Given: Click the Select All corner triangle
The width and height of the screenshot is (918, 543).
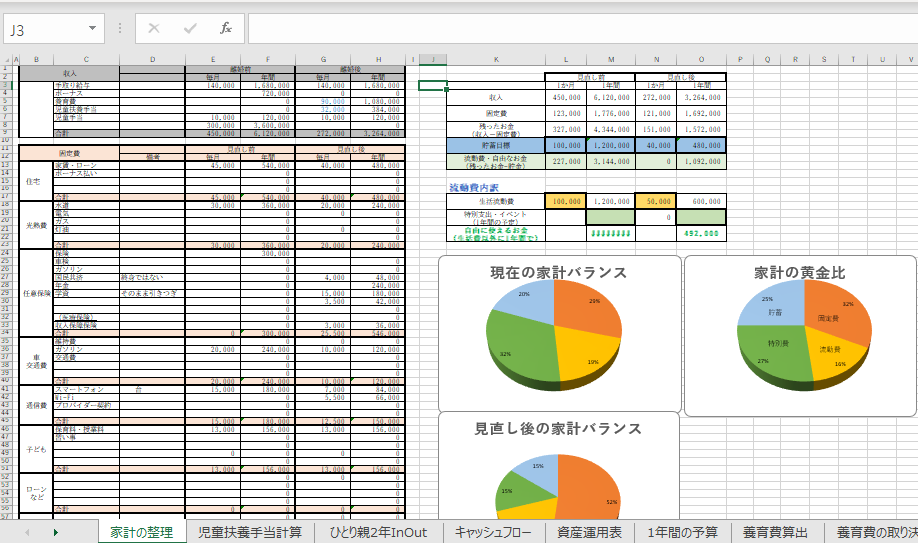Looking at the screenshot, I should (6, 60).
